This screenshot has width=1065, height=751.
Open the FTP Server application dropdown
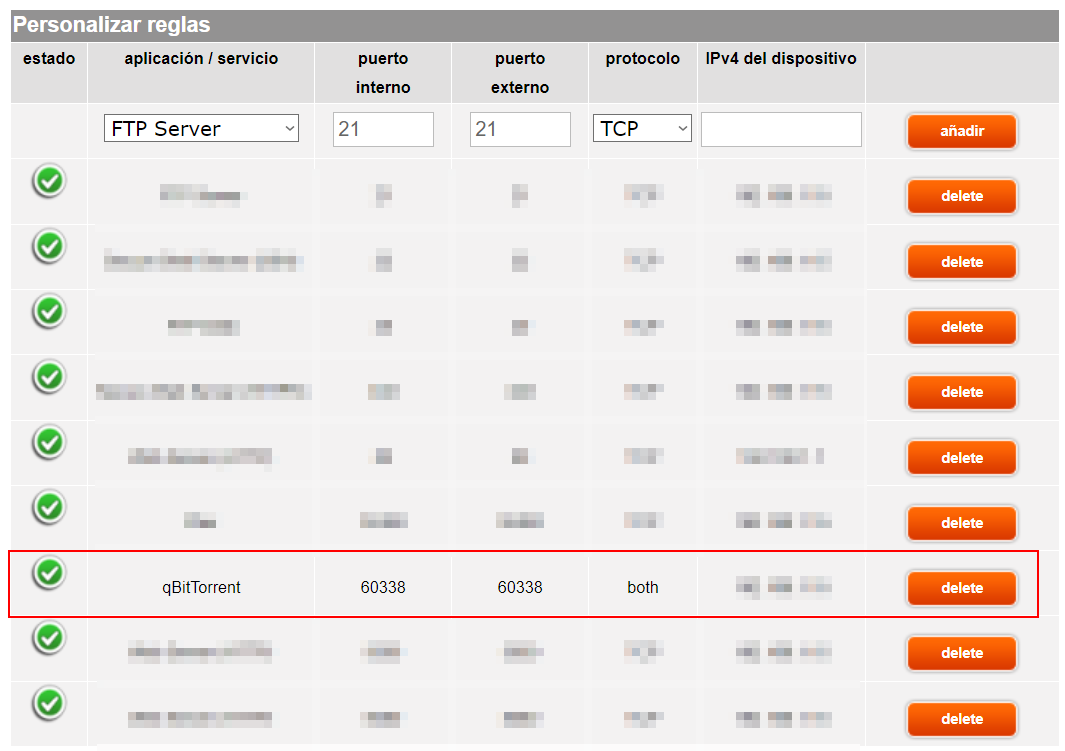201,129
